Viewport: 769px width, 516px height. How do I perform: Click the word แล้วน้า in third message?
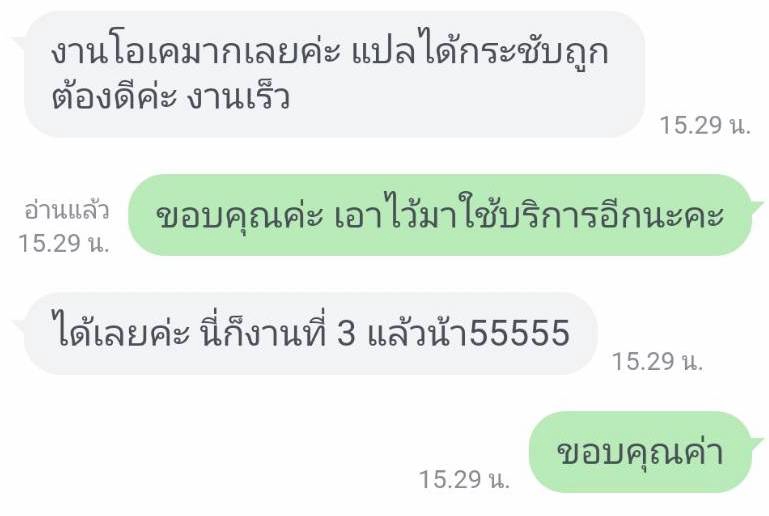[417, 333]
